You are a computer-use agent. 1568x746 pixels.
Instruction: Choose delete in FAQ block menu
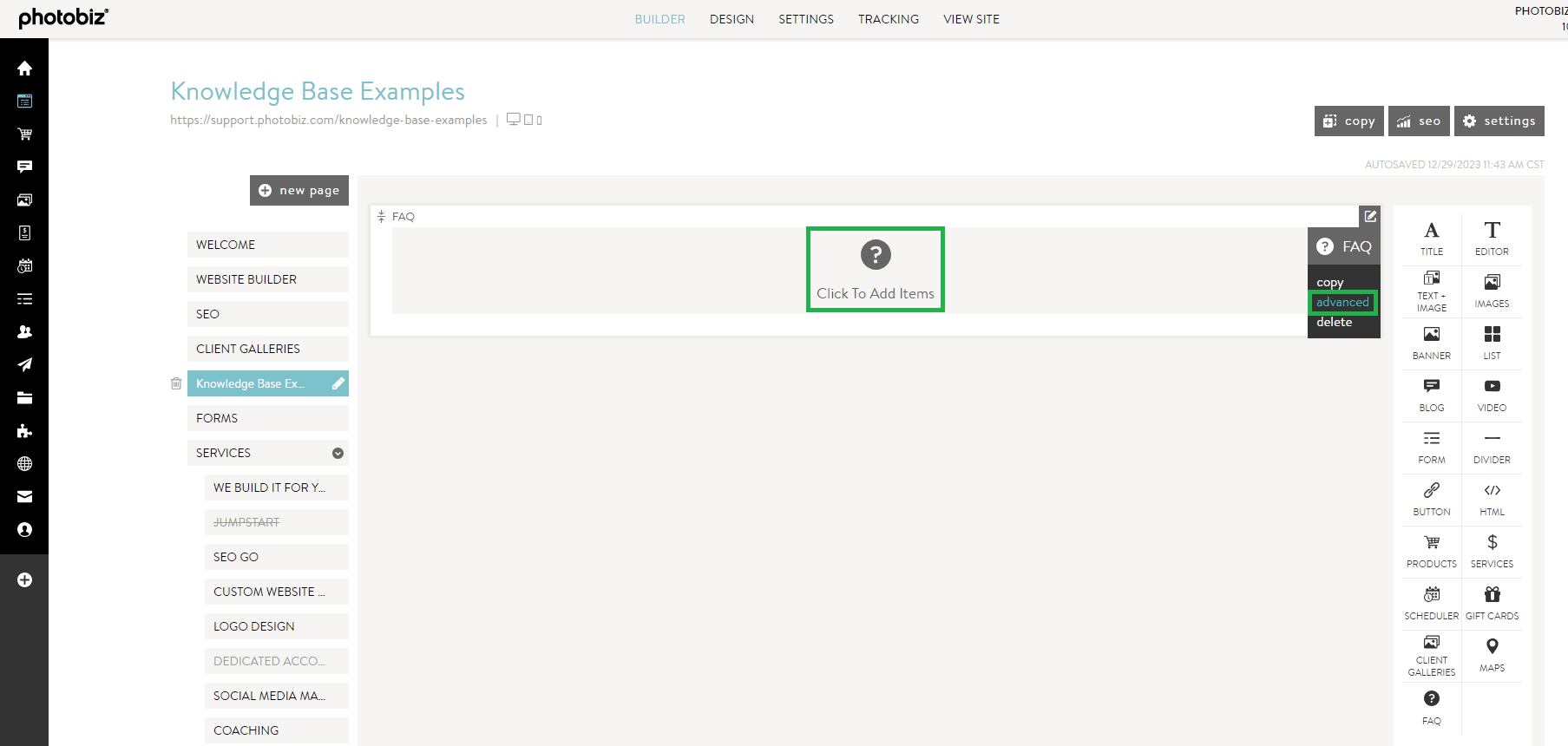click(1334, 322)
